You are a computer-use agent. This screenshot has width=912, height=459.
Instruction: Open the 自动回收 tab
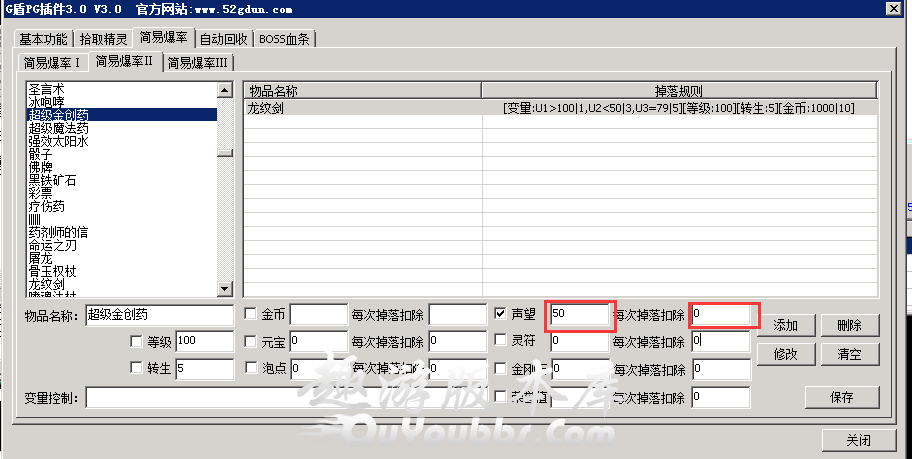pos(223,40)
